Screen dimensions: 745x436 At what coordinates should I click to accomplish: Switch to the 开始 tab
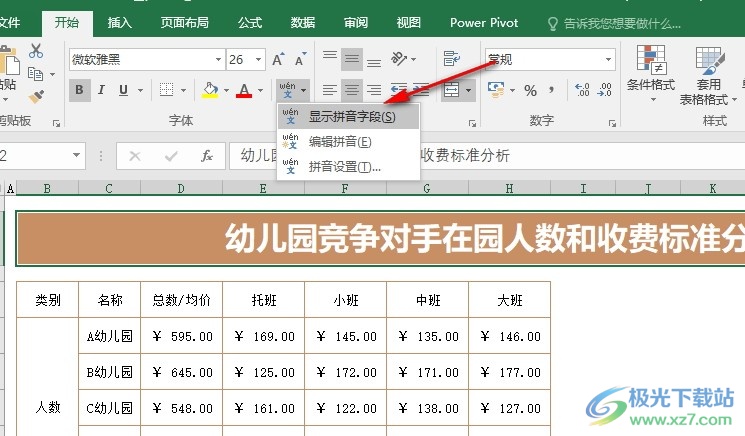point(67,22)
